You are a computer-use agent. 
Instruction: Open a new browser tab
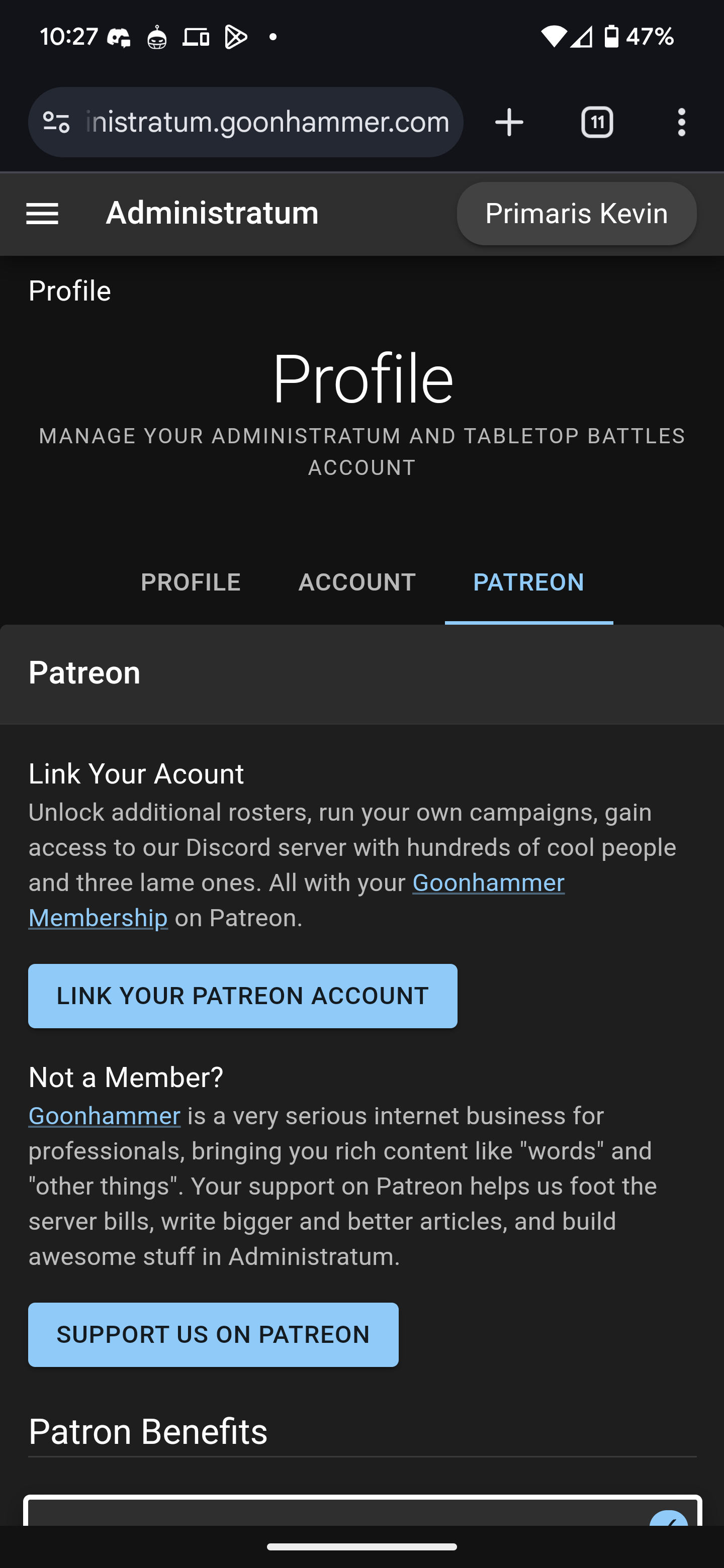tap(509, 122)
